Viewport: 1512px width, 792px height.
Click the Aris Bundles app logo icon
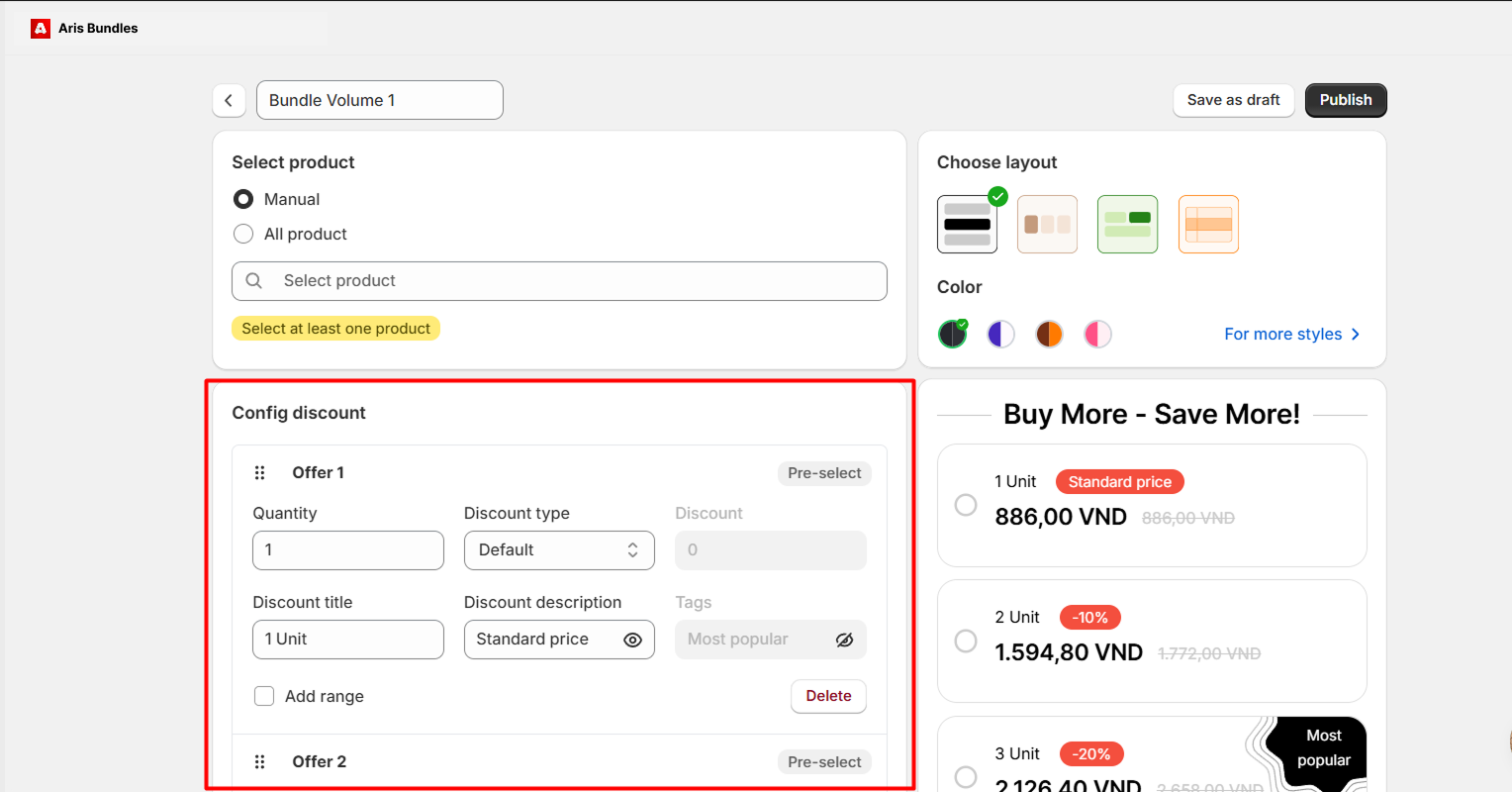(41, 28)
